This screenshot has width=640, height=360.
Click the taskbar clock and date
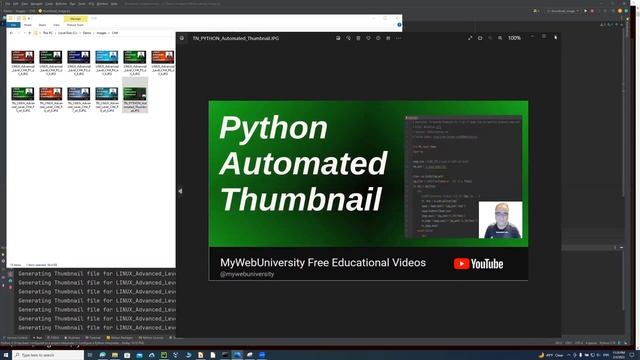click(x=619, y=355)
